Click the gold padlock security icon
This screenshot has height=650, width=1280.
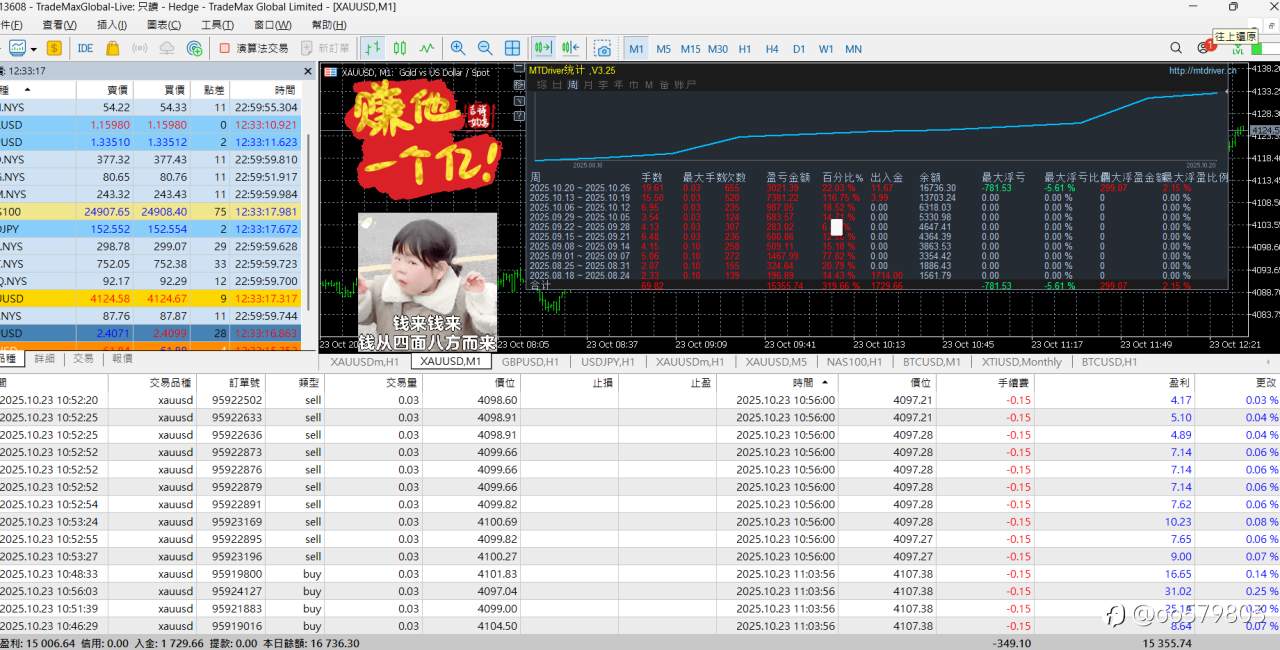(112, 48)
